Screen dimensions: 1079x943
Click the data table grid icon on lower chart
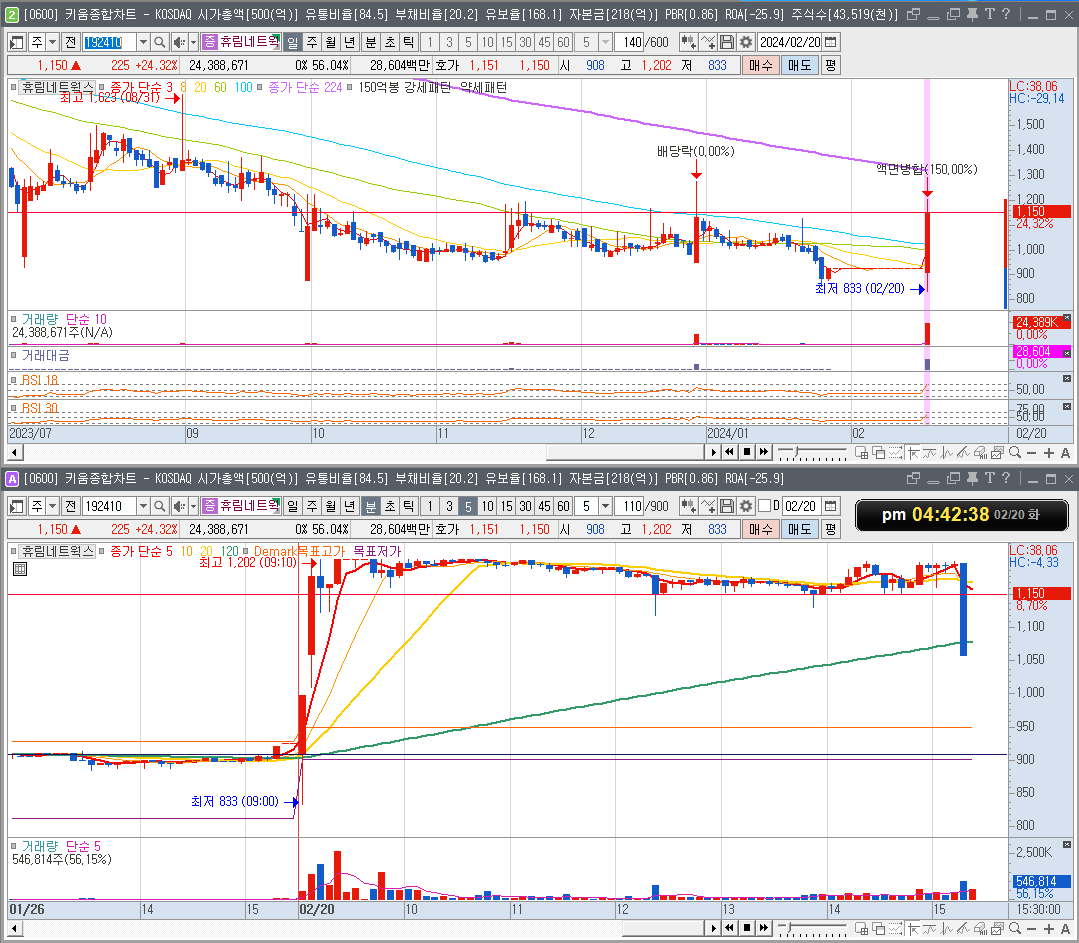click(20, 569)
